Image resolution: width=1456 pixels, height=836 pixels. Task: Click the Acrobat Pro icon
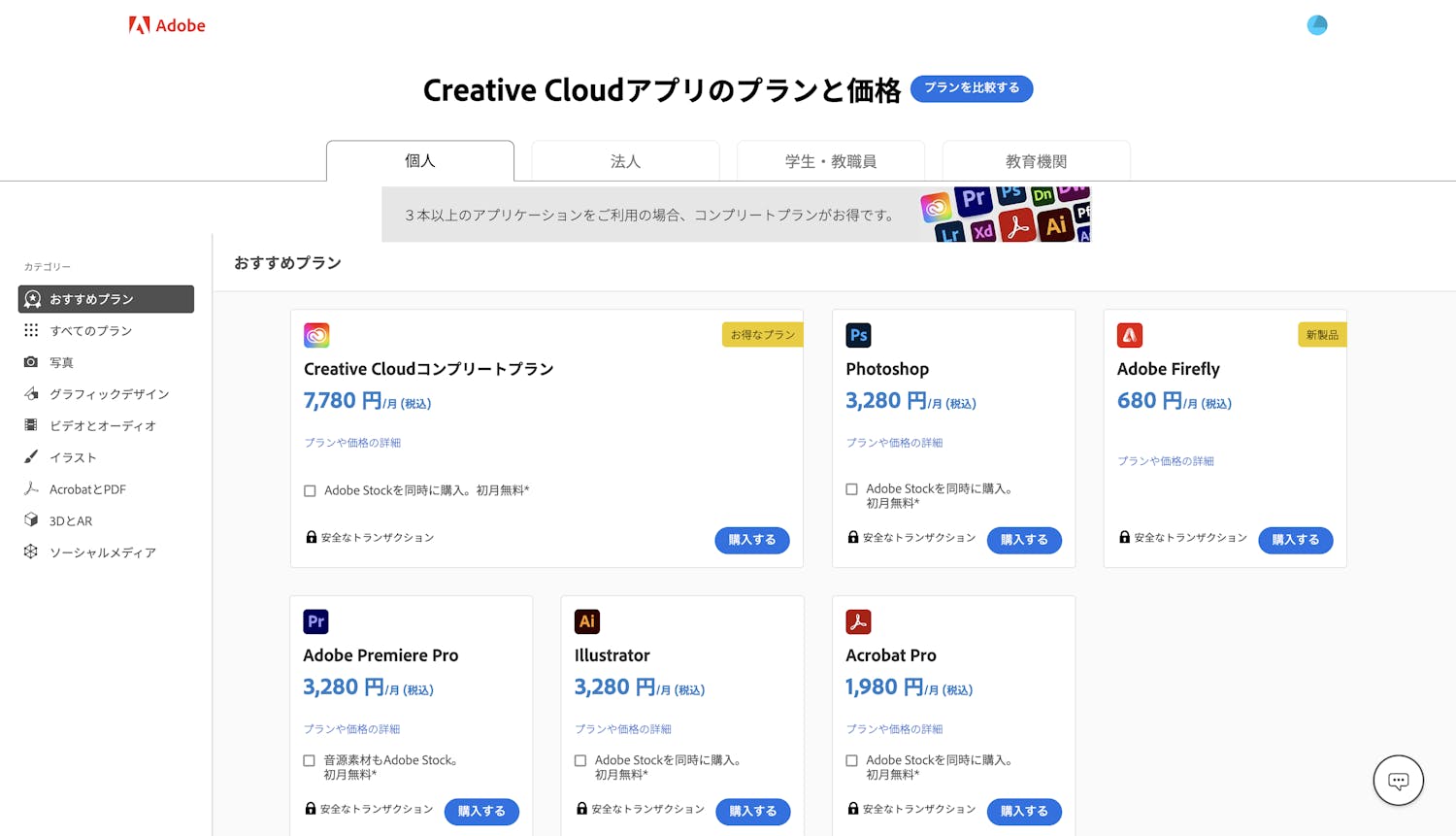coord(858,621)
